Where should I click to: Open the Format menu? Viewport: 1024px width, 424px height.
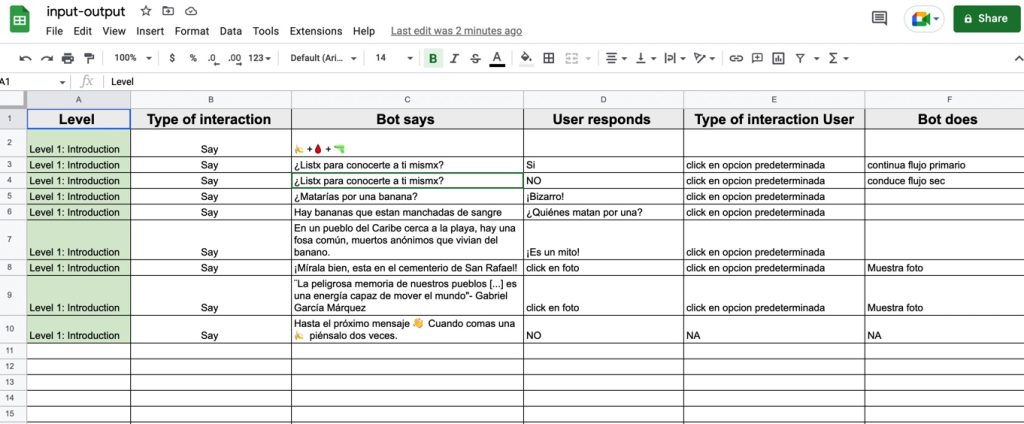[x=192, y=31]
